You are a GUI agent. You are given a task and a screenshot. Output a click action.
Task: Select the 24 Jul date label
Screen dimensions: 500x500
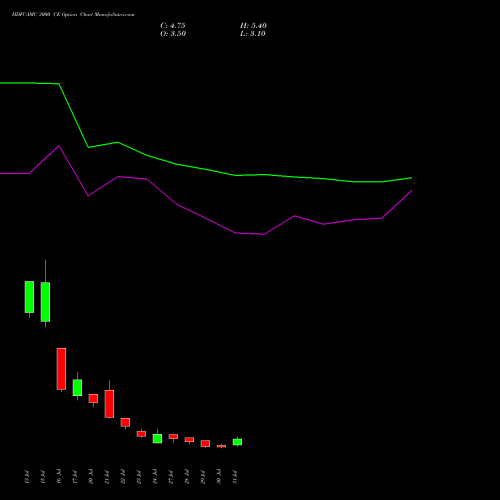(155, 477)
